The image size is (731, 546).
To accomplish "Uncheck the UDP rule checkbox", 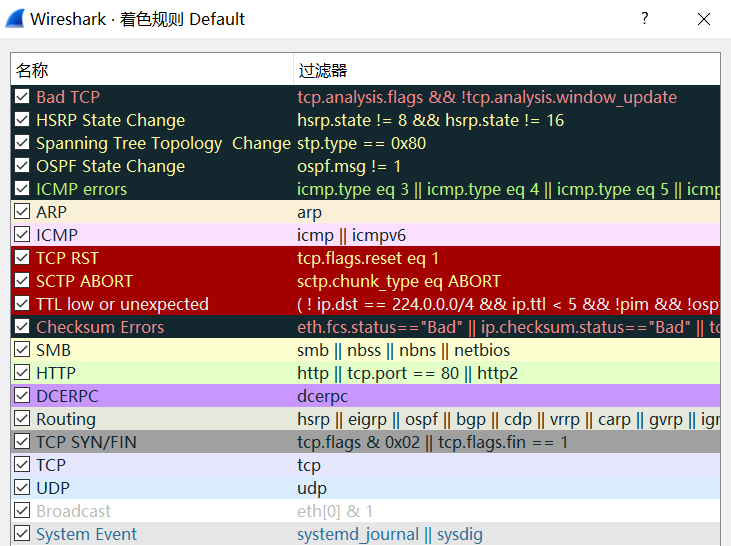I will [x=22, y=487].
